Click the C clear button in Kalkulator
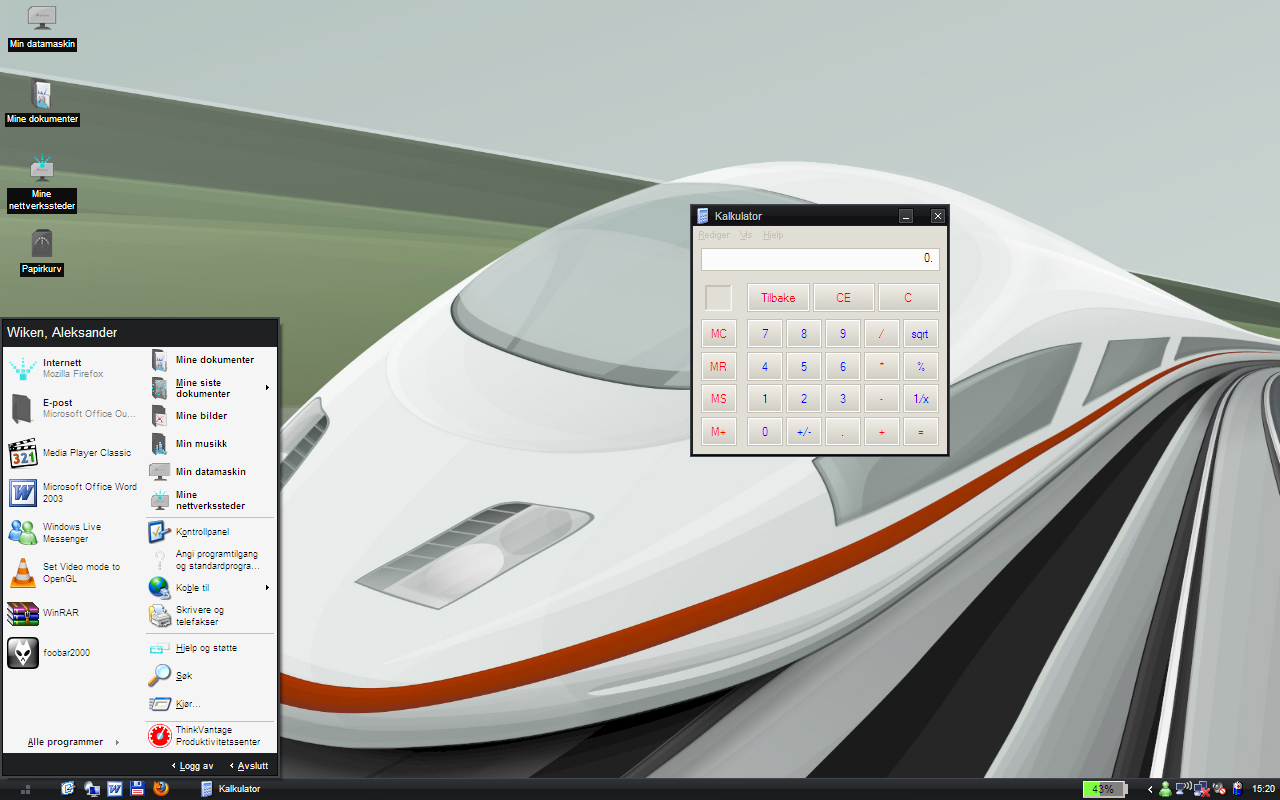 point(909,298)
